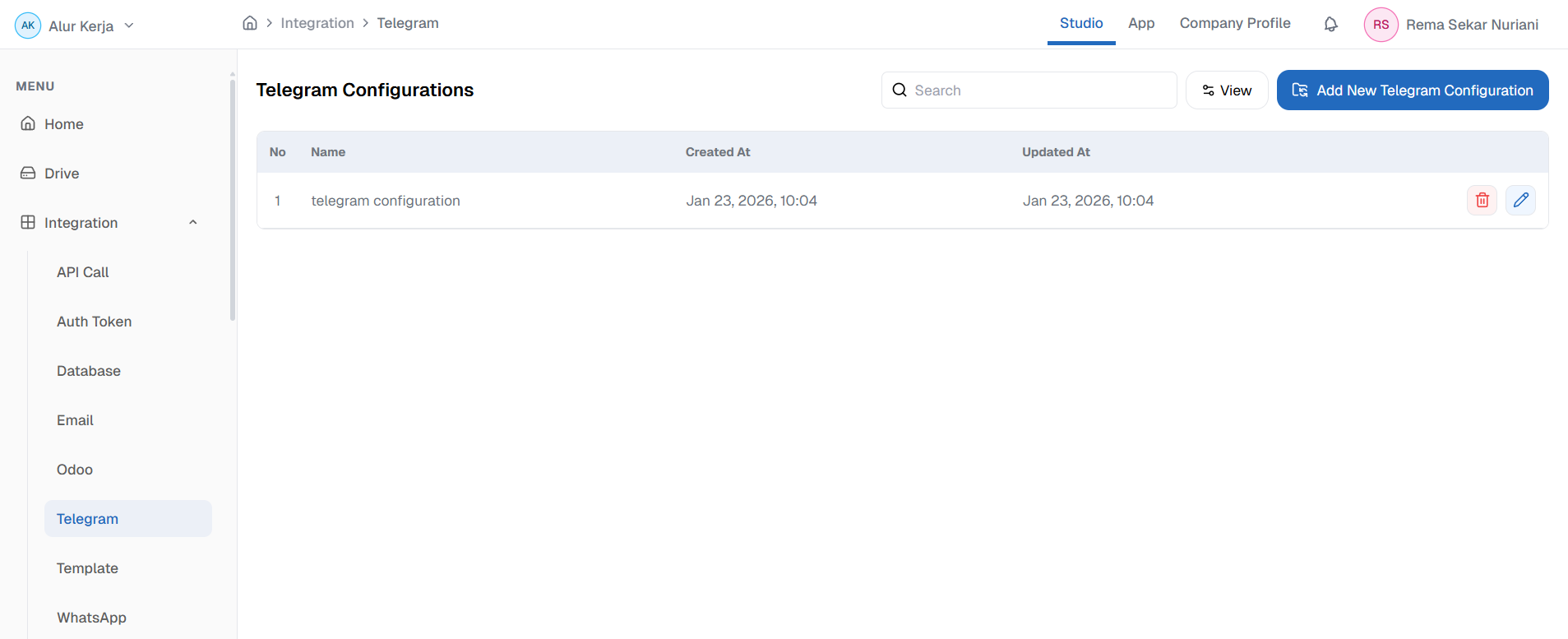This screenshot has width=1568, height=639.
Task: Click the Telegram breadcrumb
Action: (x=408, y=23)
